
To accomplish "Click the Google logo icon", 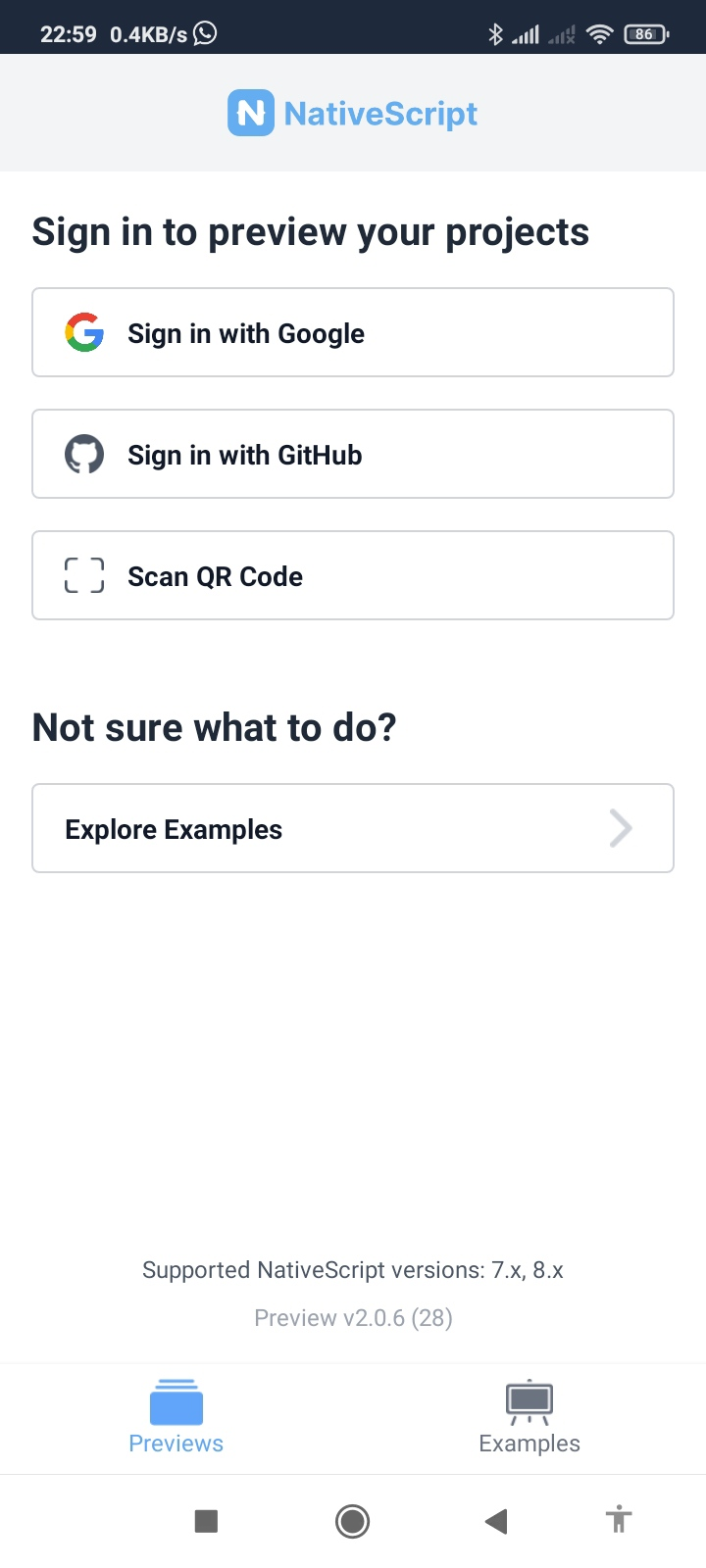I will (84, 333).
